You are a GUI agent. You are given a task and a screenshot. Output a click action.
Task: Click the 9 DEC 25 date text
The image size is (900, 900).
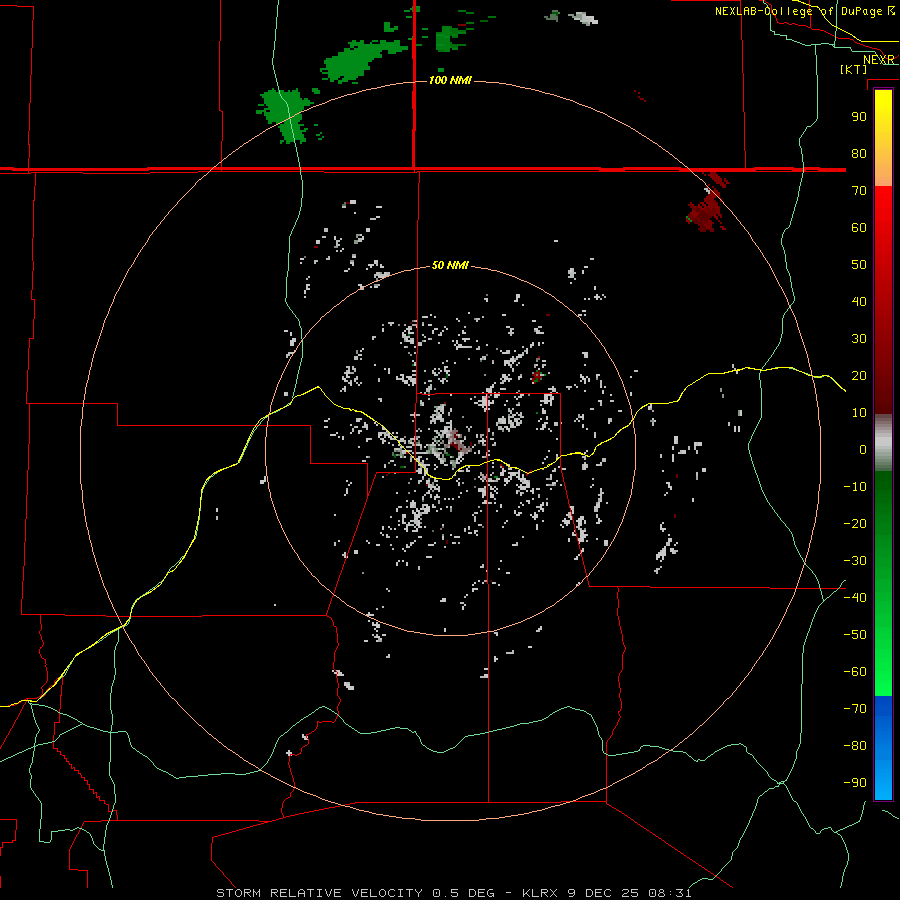[603, 893]
